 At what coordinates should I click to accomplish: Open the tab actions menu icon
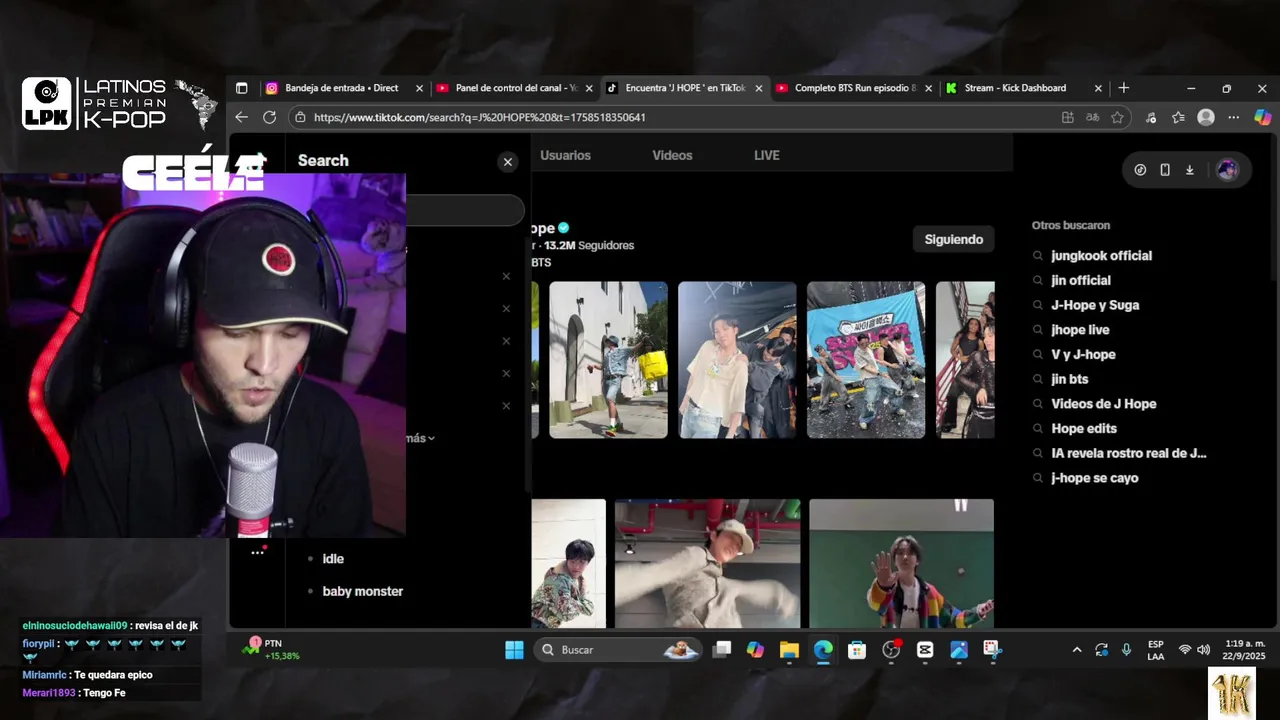[241, 88]
